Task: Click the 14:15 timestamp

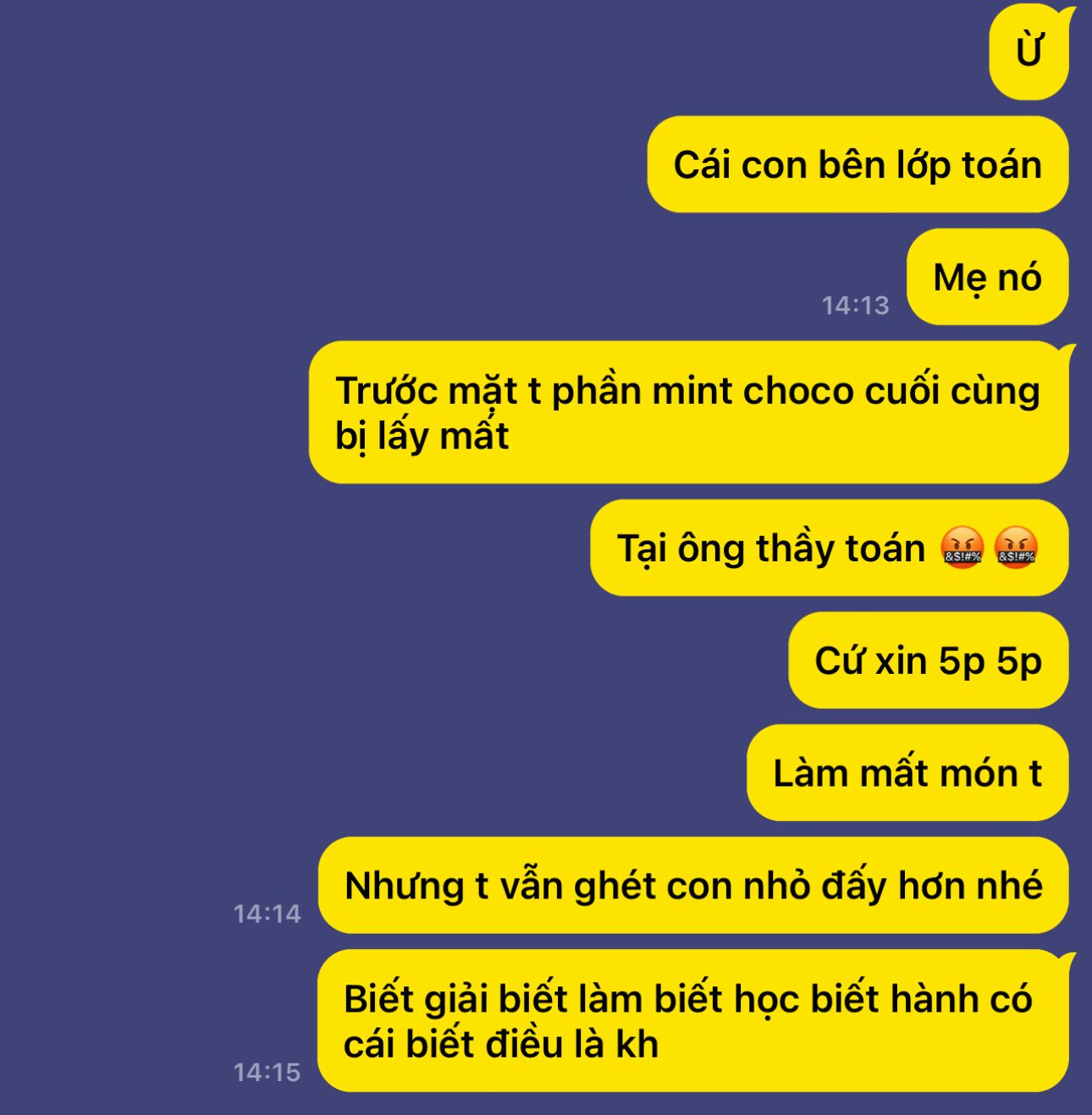Action: coord(267,1072)
